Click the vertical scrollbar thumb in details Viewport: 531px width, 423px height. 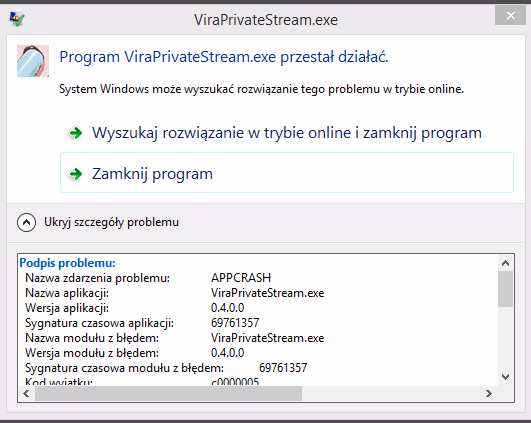pos(506,289)
